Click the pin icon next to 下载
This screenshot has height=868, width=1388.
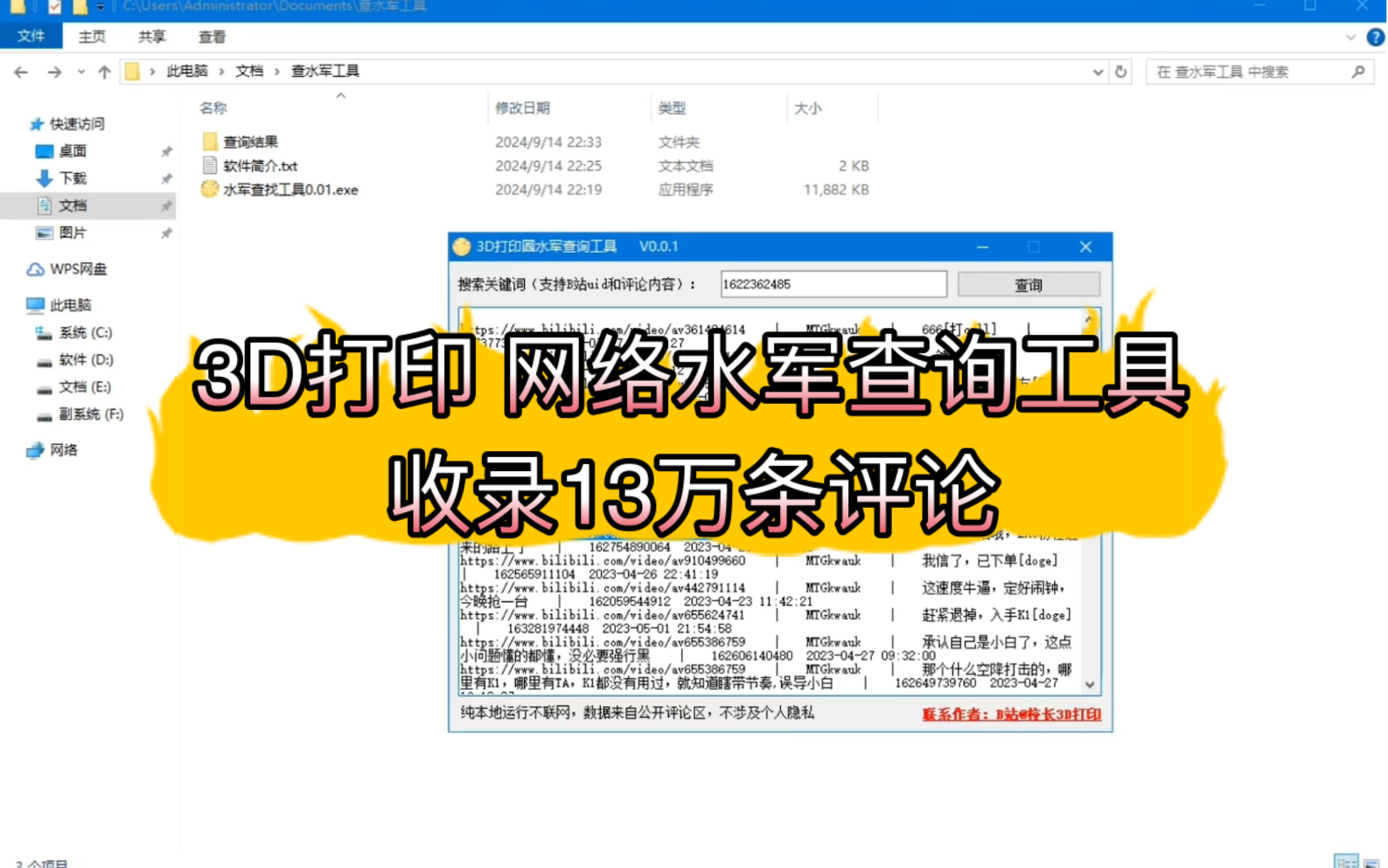(x=166, y=178)
